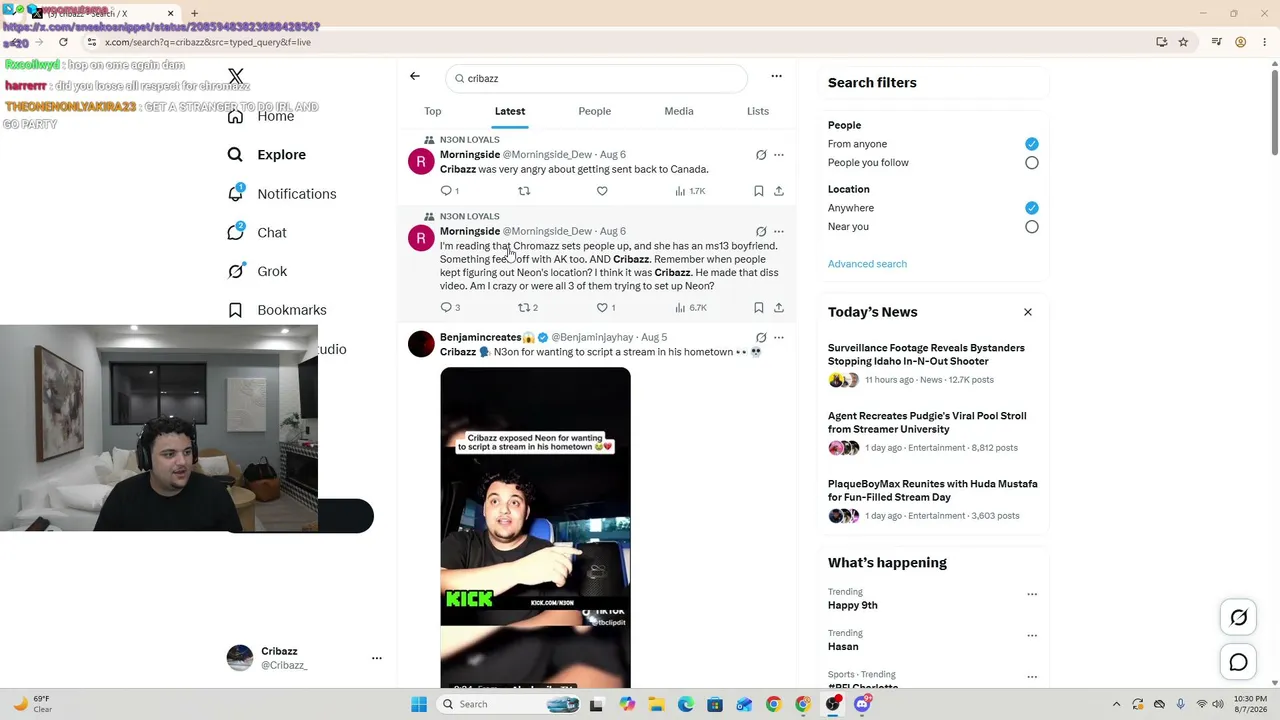Switch to the Top tab
1280x720 pixels.
pyautogui.click(x=433, y=111)
